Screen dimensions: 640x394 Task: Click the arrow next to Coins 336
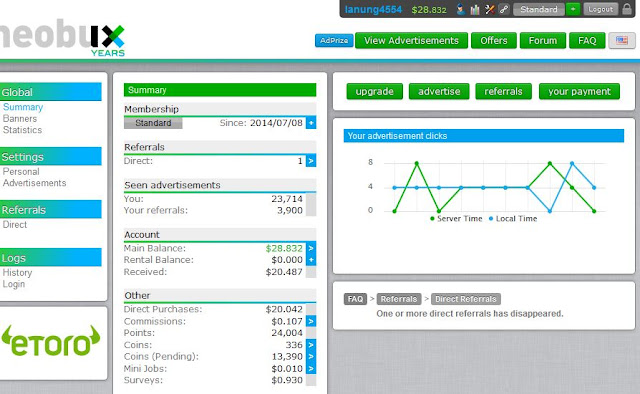(x=311, y=345)
